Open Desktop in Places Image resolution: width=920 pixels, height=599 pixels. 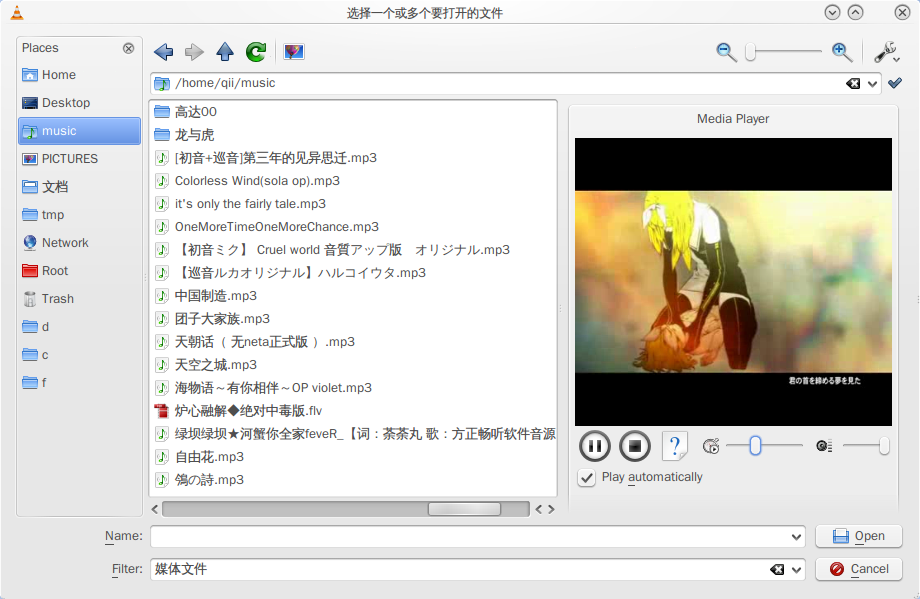coord(79,103)
